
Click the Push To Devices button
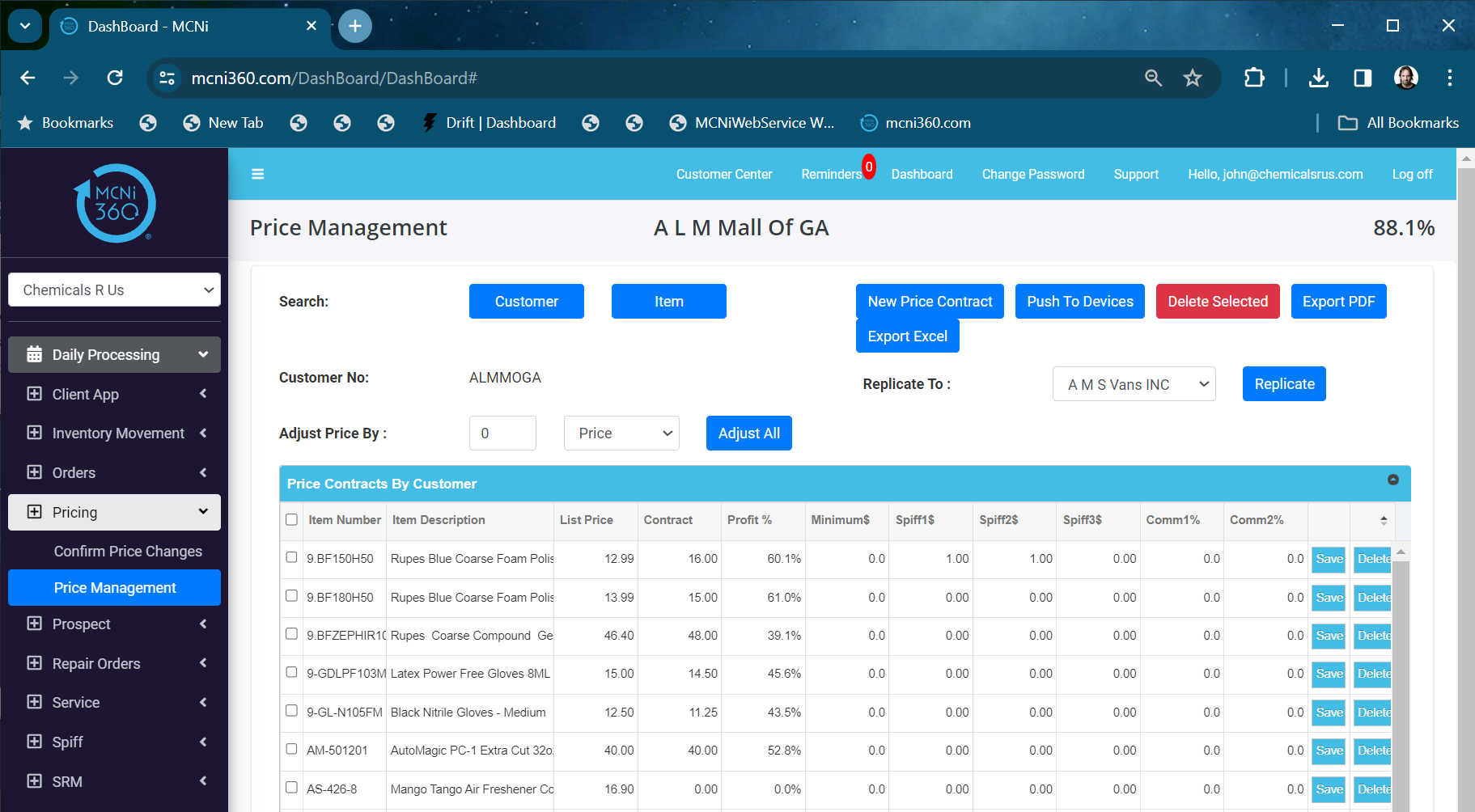click(1079, 301)
